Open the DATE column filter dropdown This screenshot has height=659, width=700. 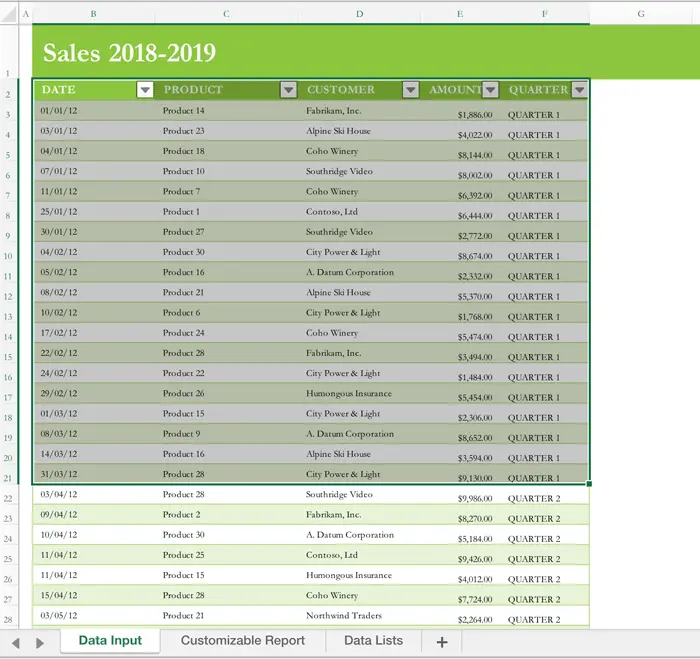(145, 90)
